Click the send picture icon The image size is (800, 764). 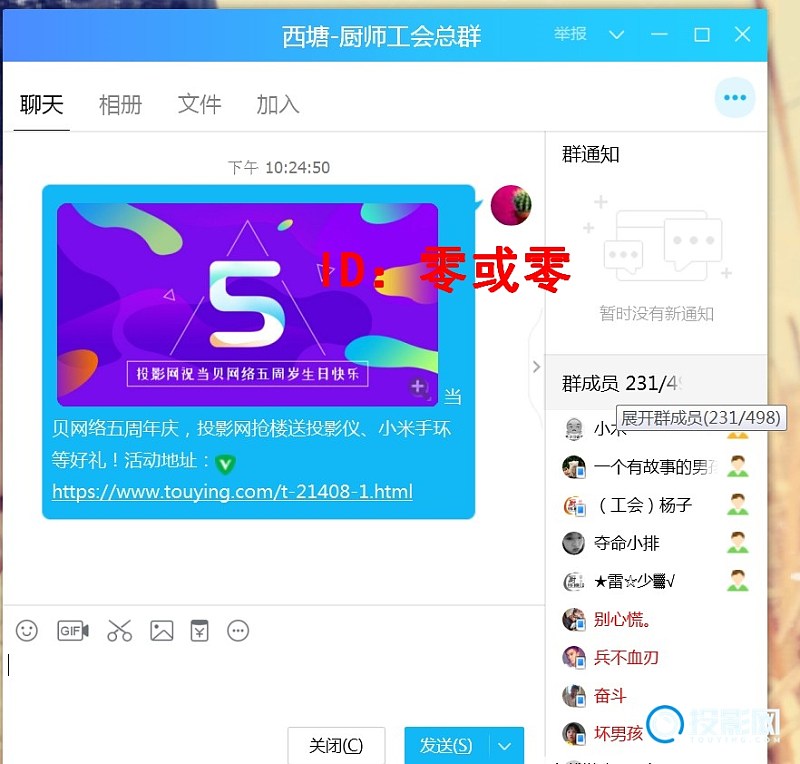[162, 631]
